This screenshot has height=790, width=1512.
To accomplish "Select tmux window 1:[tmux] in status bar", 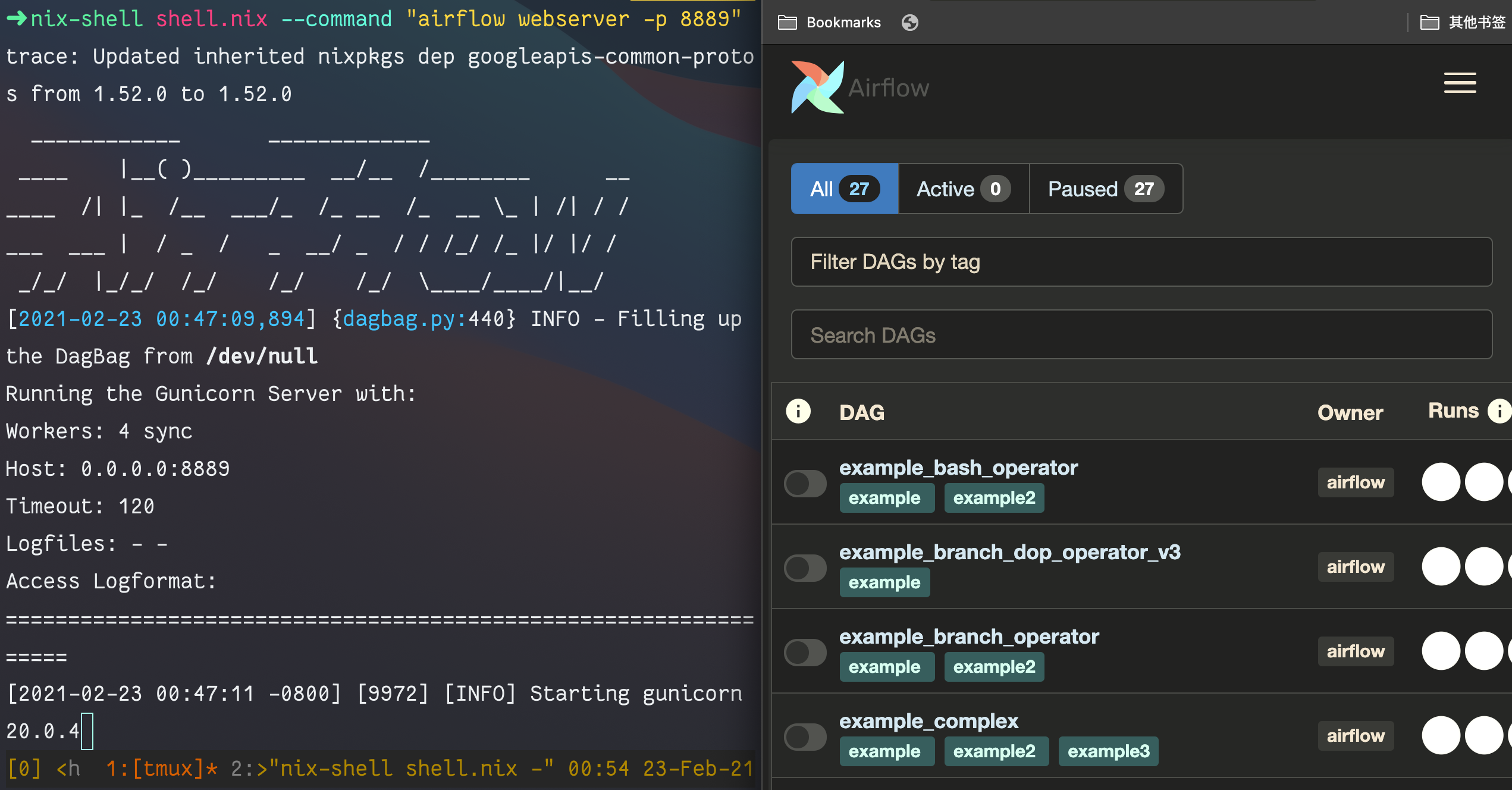I will coord(161,769).
